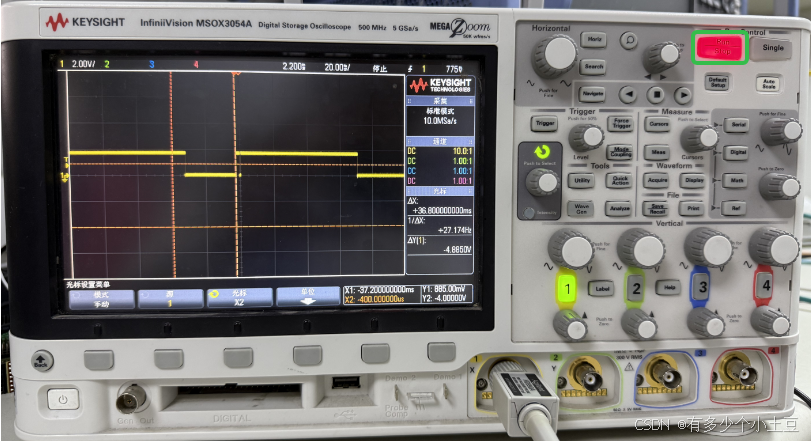Tap the Navigate button

pos(592,94)
